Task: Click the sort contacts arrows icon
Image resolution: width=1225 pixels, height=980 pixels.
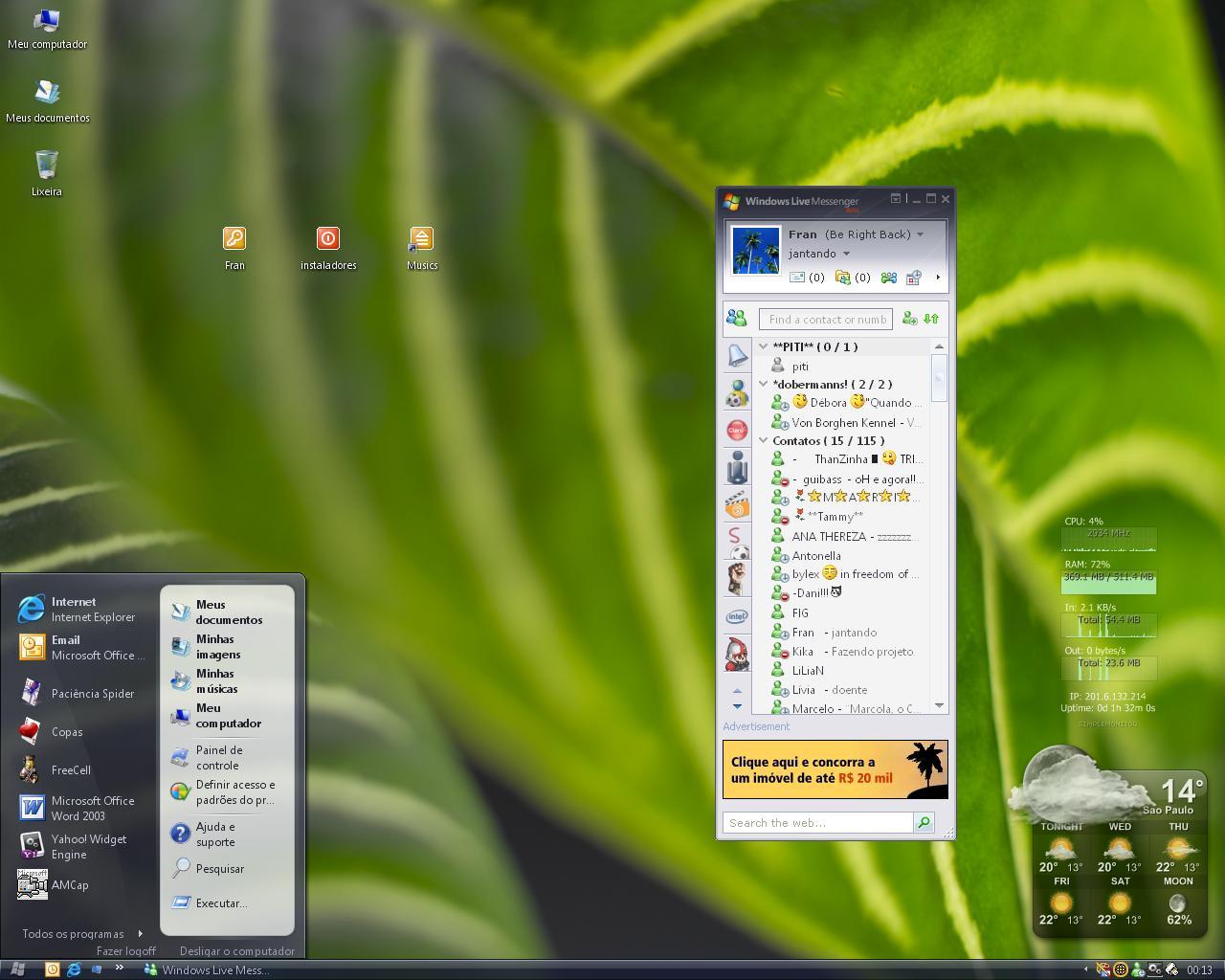Action: pyautogui.click(x=931, y=319)
